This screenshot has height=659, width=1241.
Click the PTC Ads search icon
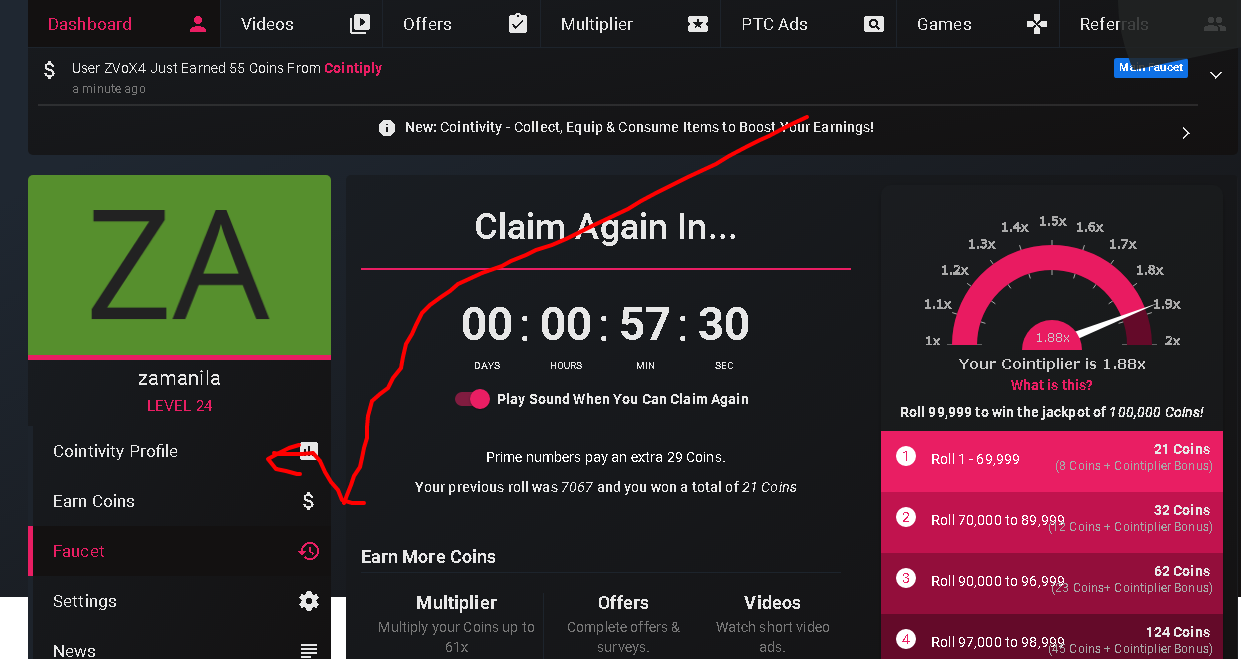pos(874,24)
